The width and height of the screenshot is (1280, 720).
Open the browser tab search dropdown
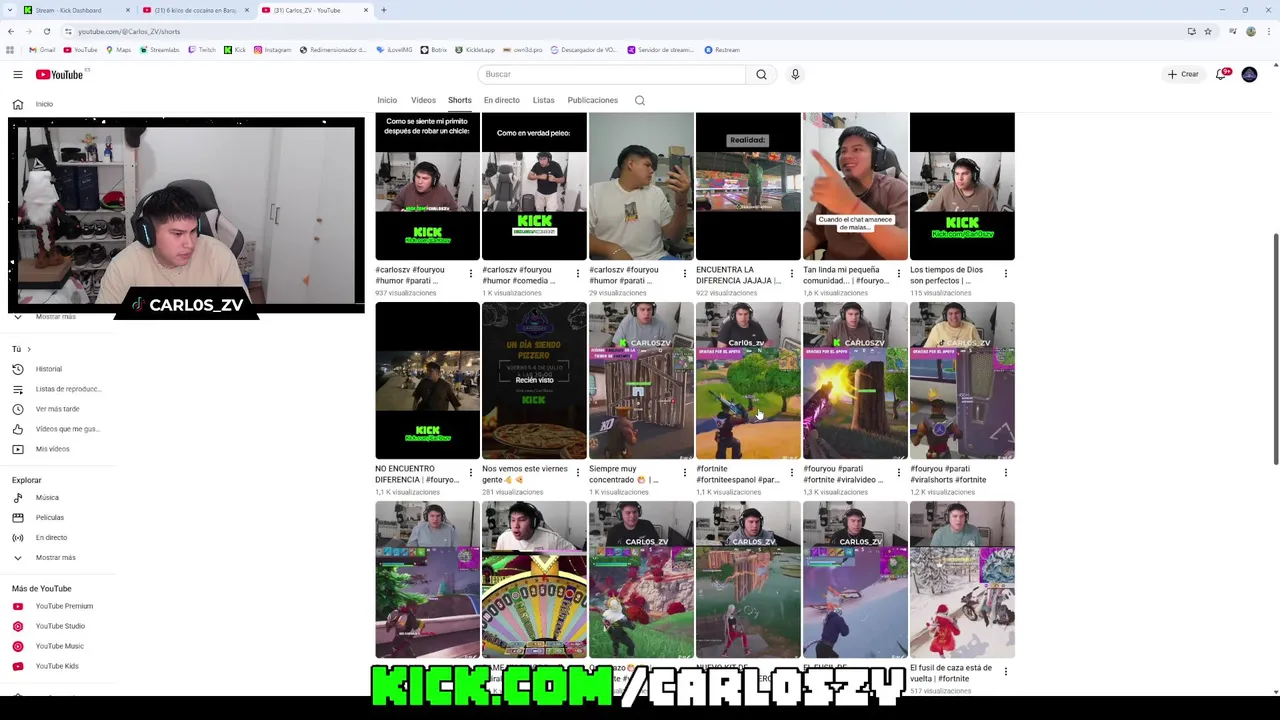(x=9, y=10)
